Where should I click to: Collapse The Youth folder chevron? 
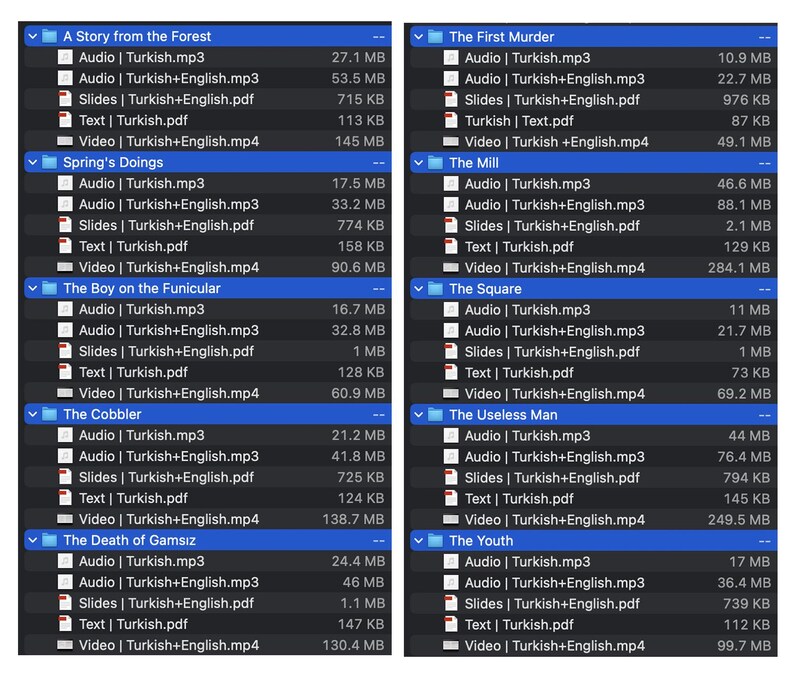pyautogui.click(x=419, y=541)
